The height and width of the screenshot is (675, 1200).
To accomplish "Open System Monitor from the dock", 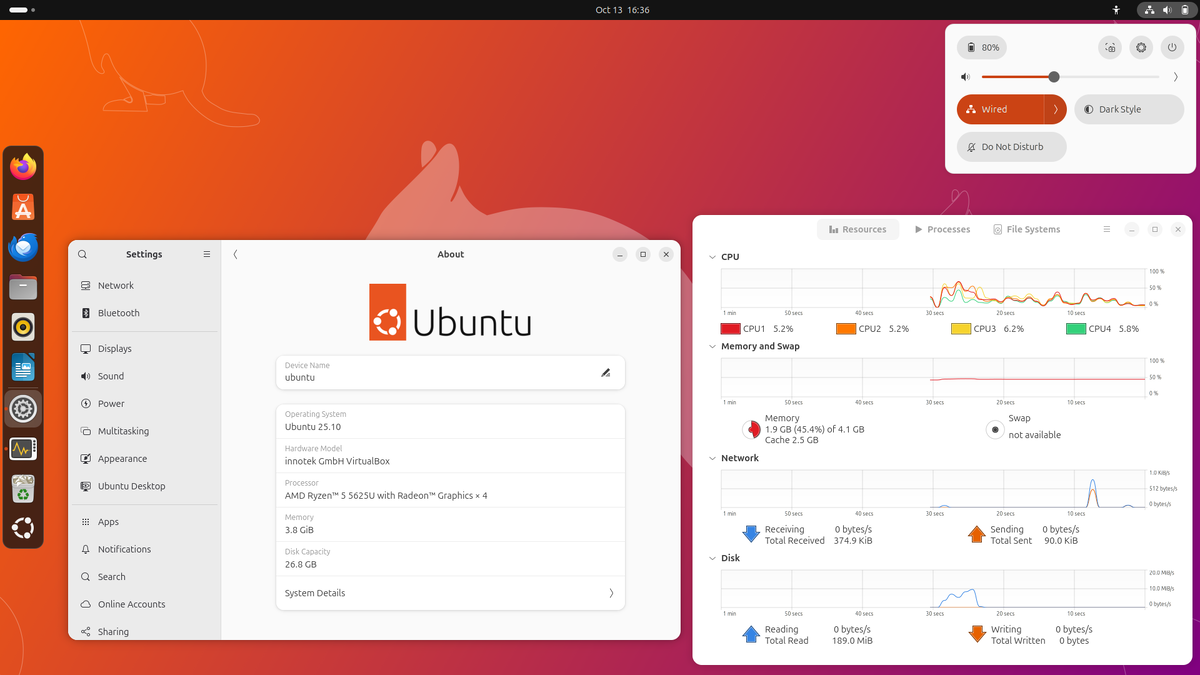I will click(x=23, y=449).
